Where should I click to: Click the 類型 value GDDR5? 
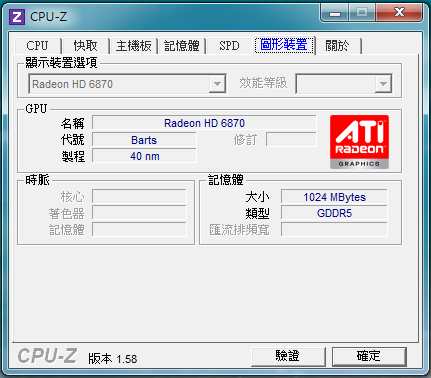pyautogui.click(x=334, y=213)
